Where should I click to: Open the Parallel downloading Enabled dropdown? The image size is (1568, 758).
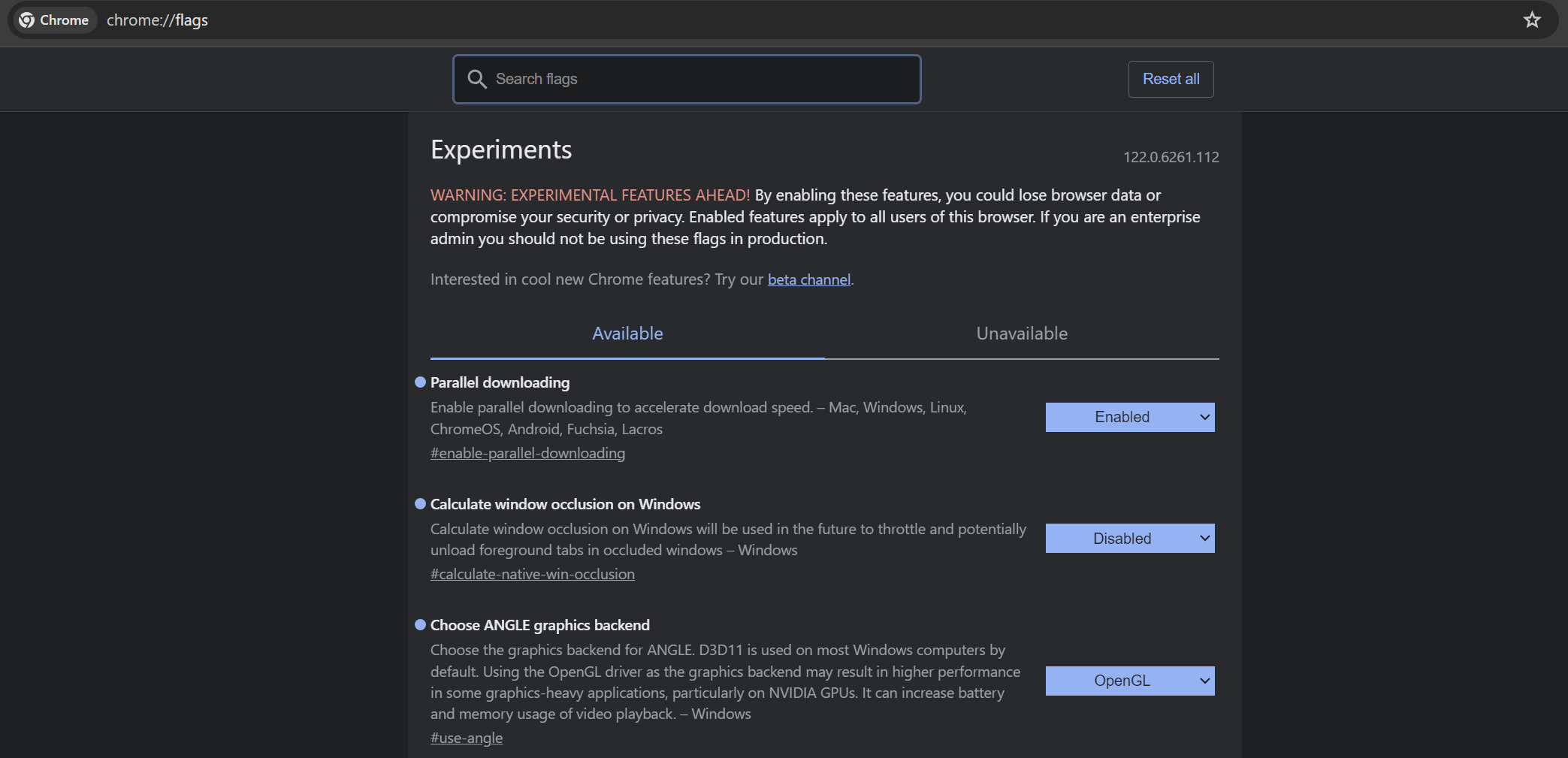click(1130, 417)
